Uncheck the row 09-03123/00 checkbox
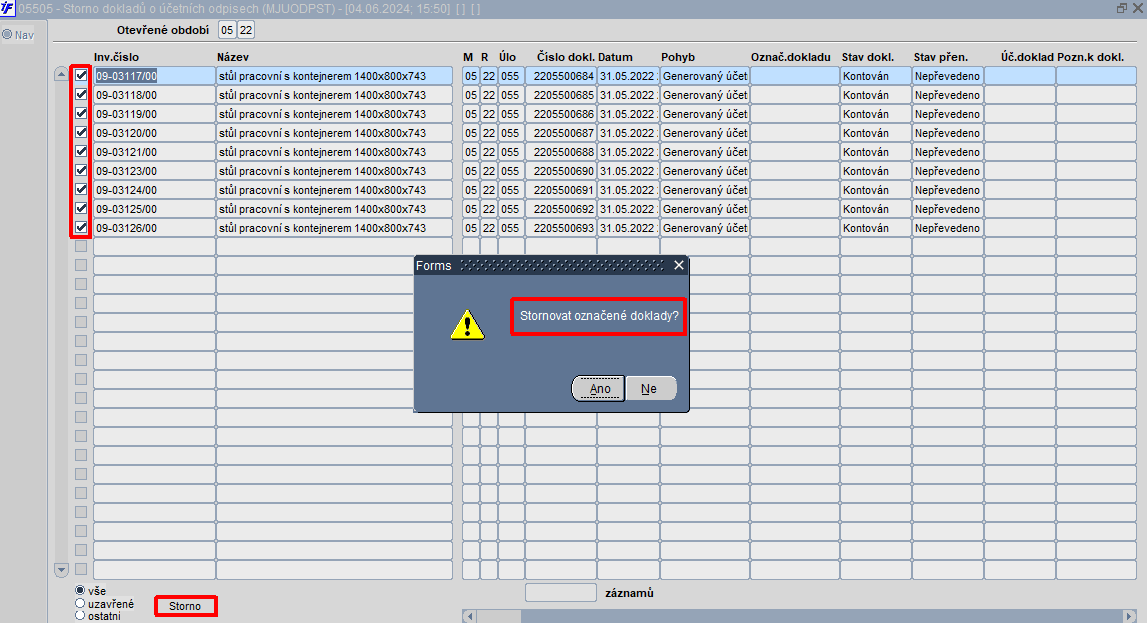The image size is (1147, 623). click(x=81, y=170)
